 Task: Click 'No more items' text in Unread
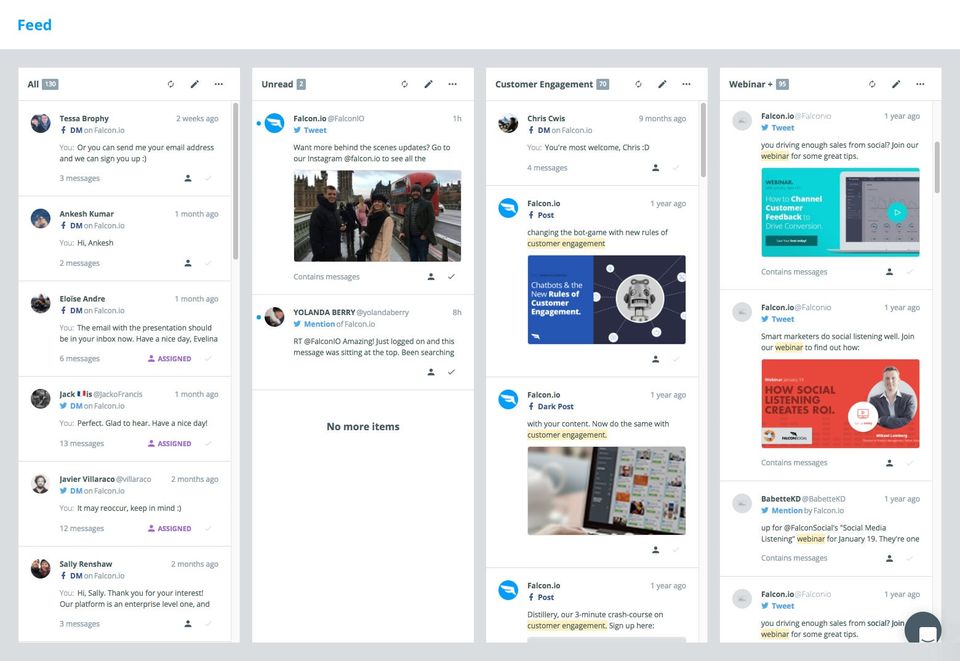(363, 427)
